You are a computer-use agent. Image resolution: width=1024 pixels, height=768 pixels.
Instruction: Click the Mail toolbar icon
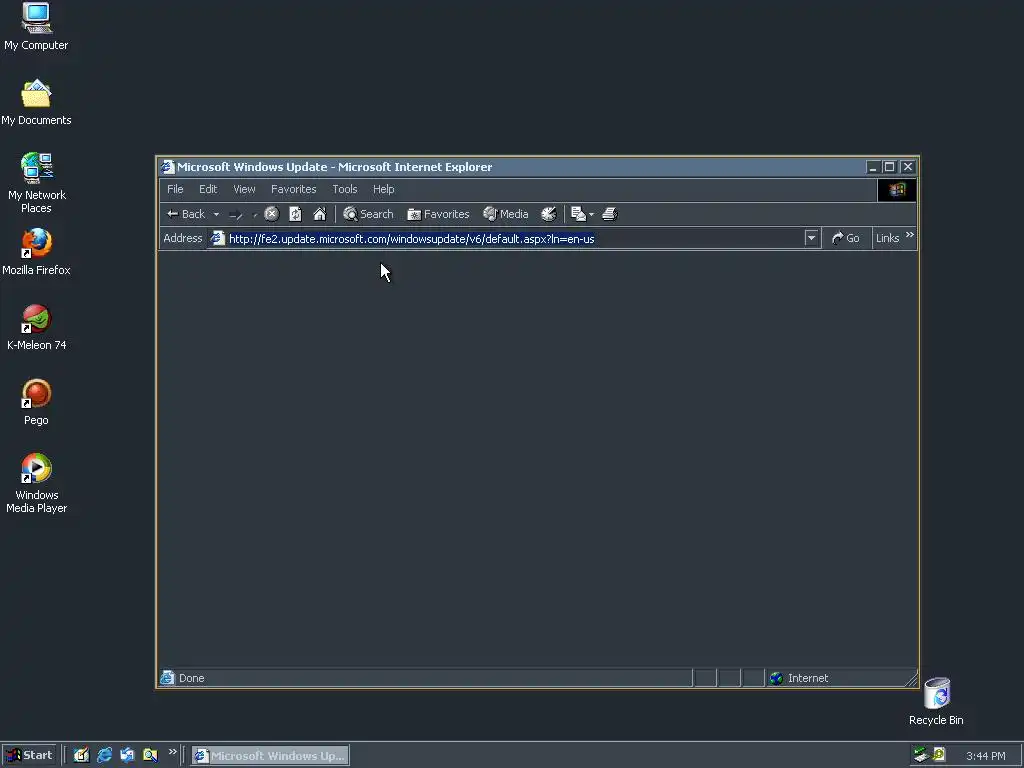click(578, 214)
